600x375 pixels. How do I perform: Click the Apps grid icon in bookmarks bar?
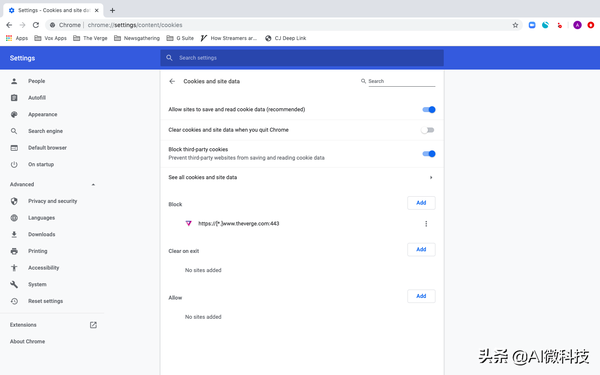click(x=9, y=38)
